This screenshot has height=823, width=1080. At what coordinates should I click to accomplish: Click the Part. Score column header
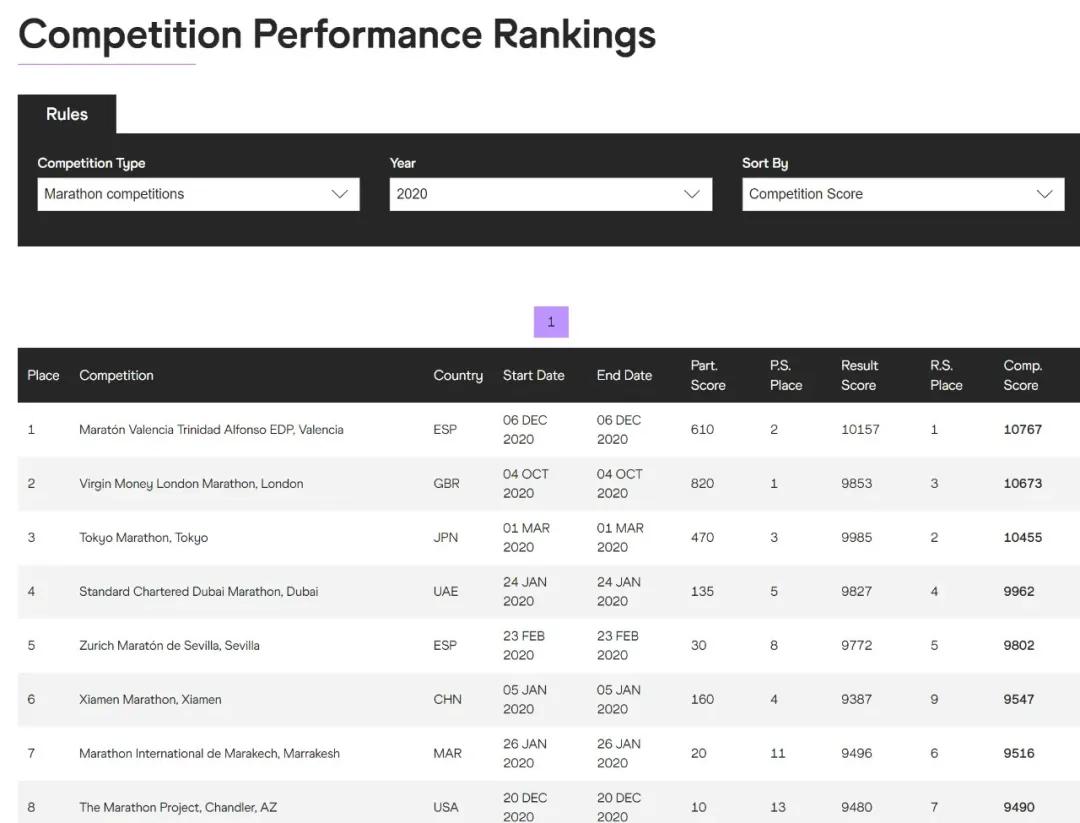[707, 375]
